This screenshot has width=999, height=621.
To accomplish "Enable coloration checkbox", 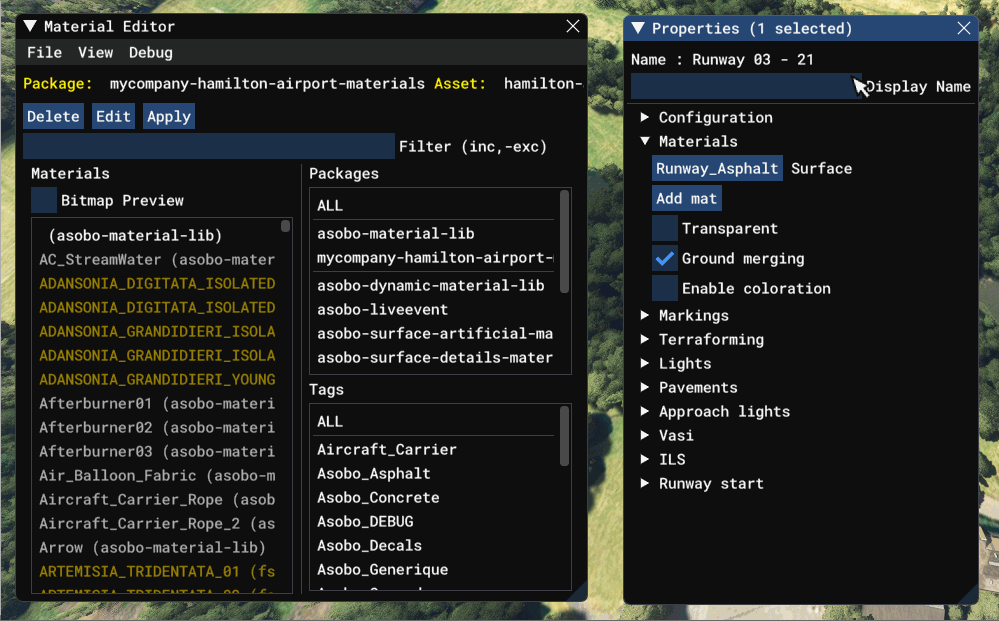I will [665, 289].
